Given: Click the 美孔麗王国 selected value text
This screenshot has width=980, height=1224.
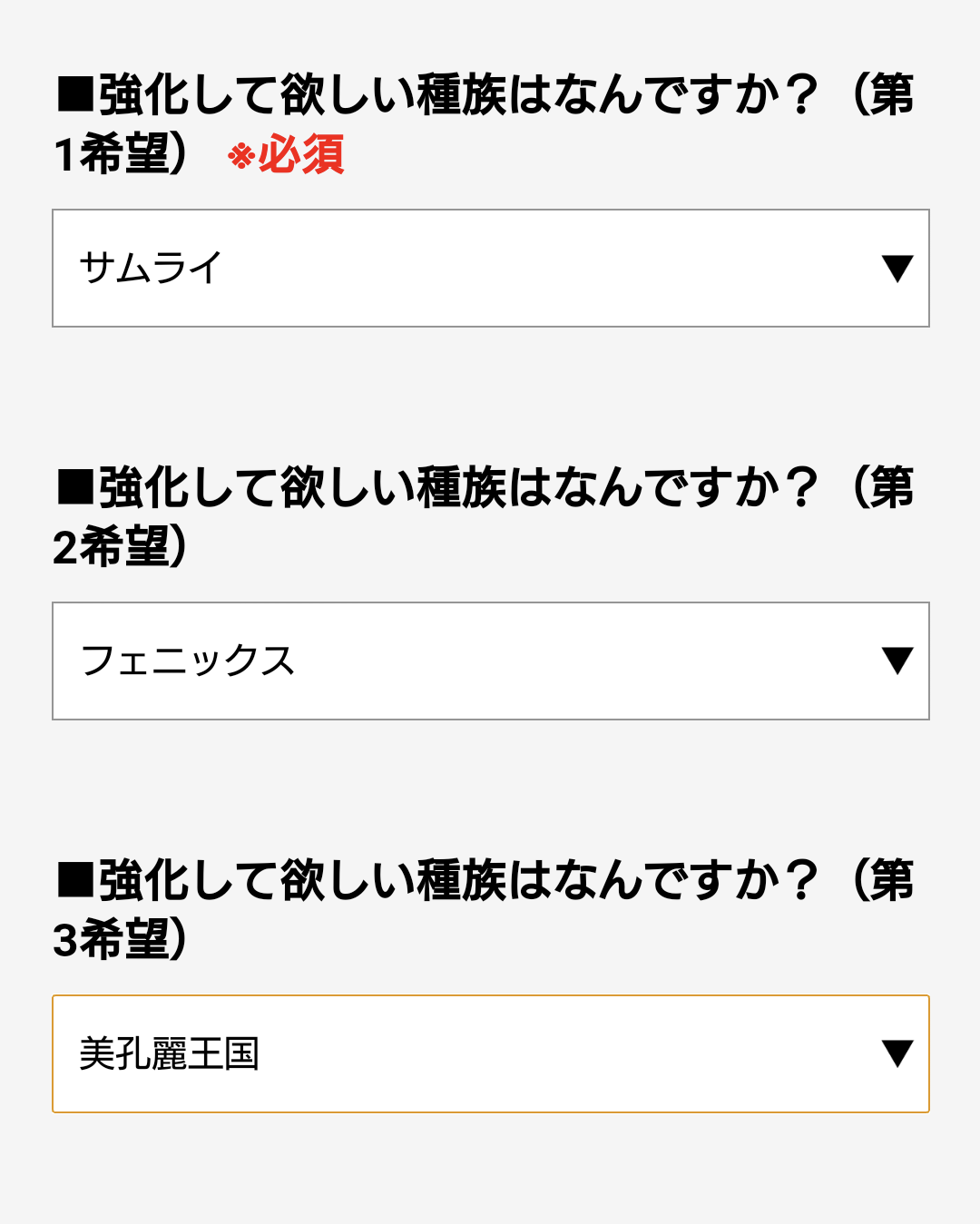Looking at the screenshot, I should tap(170, 1054).
